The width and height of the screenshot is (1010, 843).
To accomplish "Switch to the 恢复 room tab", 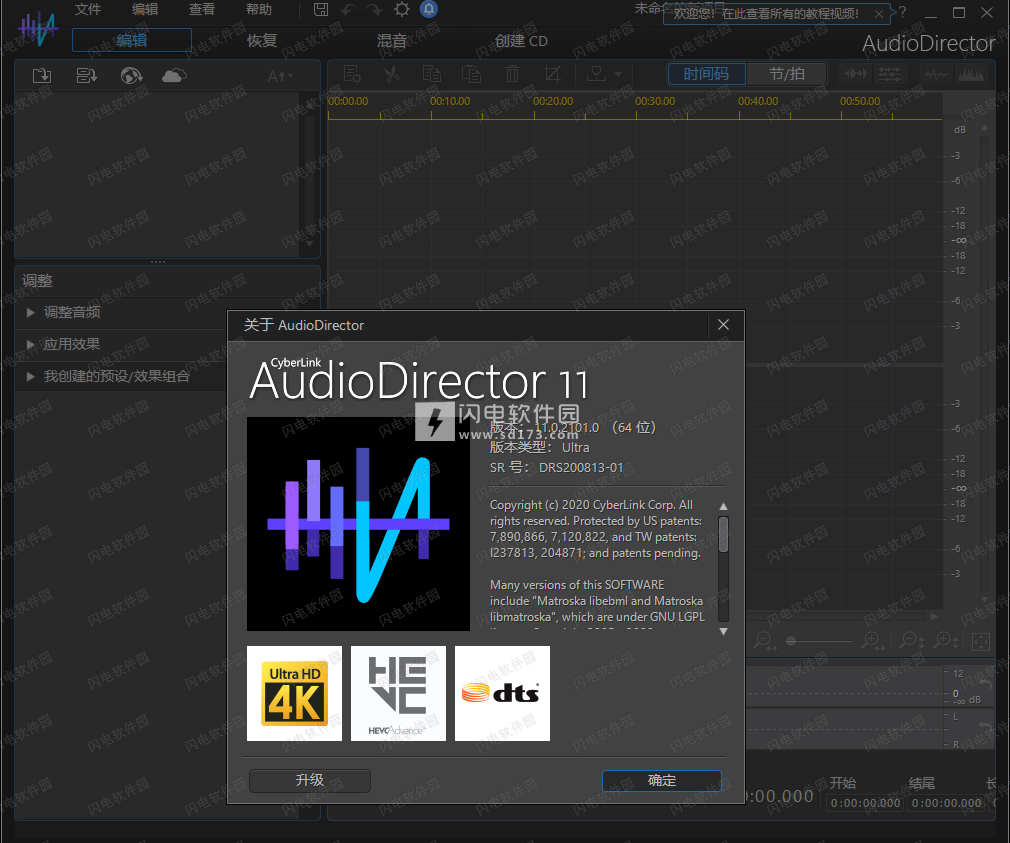I will point(262,41).
